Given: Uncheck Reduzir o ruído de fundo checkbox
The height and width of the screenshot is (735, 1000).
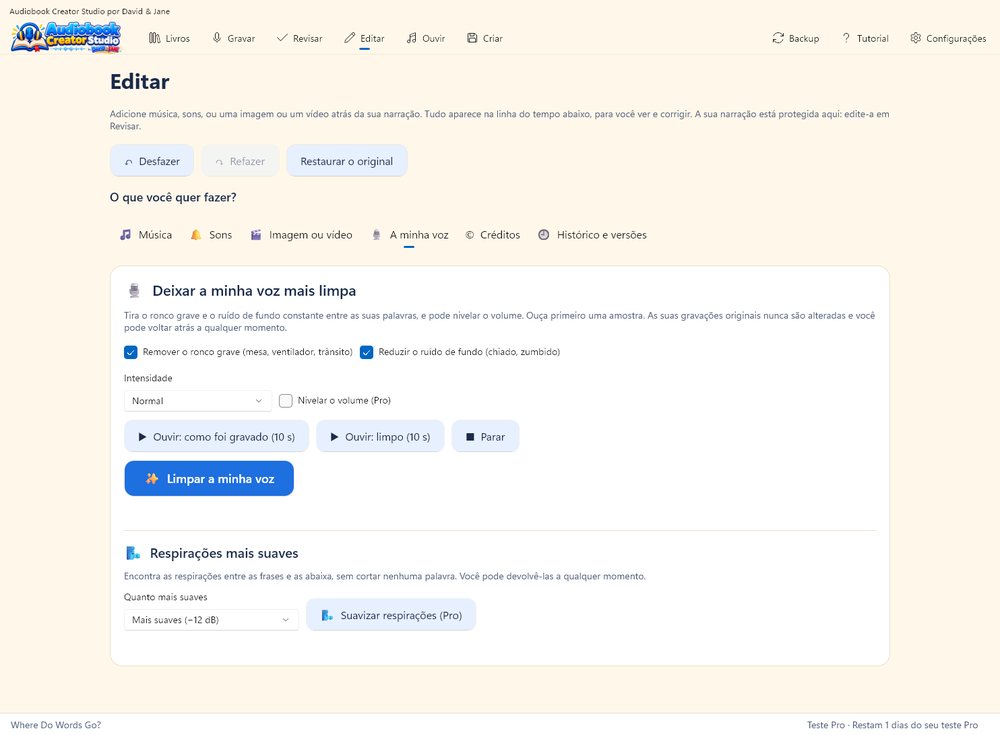Looking at the screenshot, I should [x=367, y=352].
